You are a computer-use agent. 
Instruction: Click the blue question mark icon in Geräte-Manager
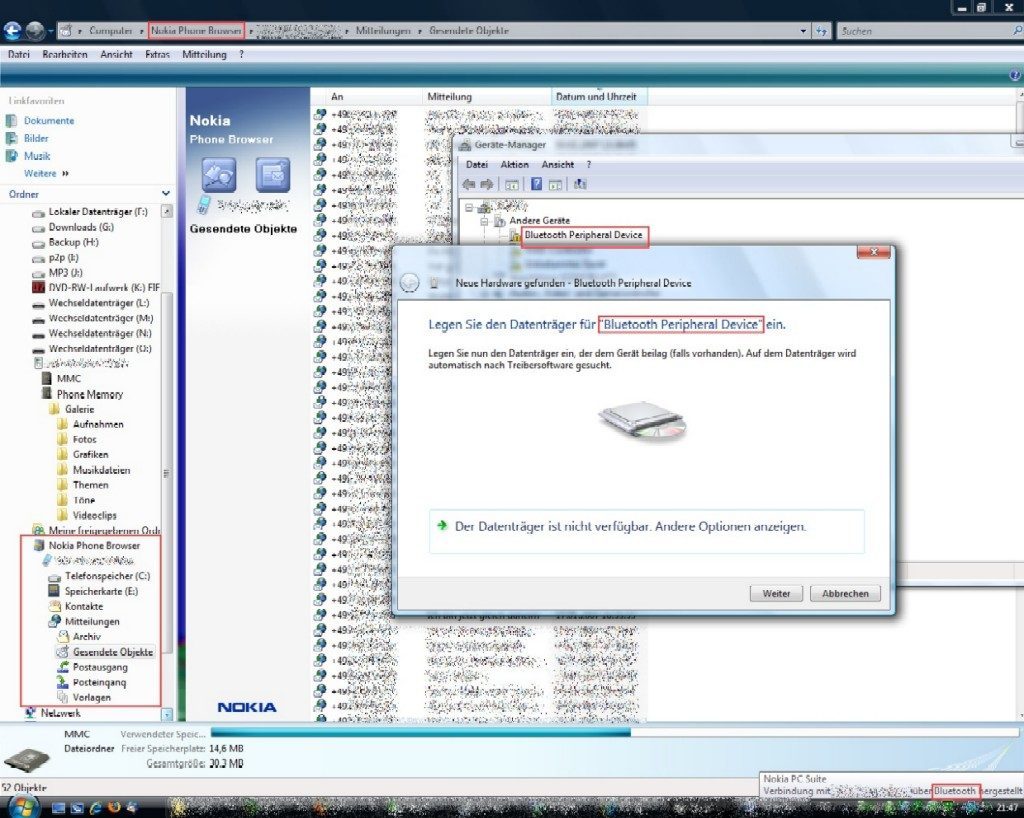pyautogui.click(x=536, y=184)
